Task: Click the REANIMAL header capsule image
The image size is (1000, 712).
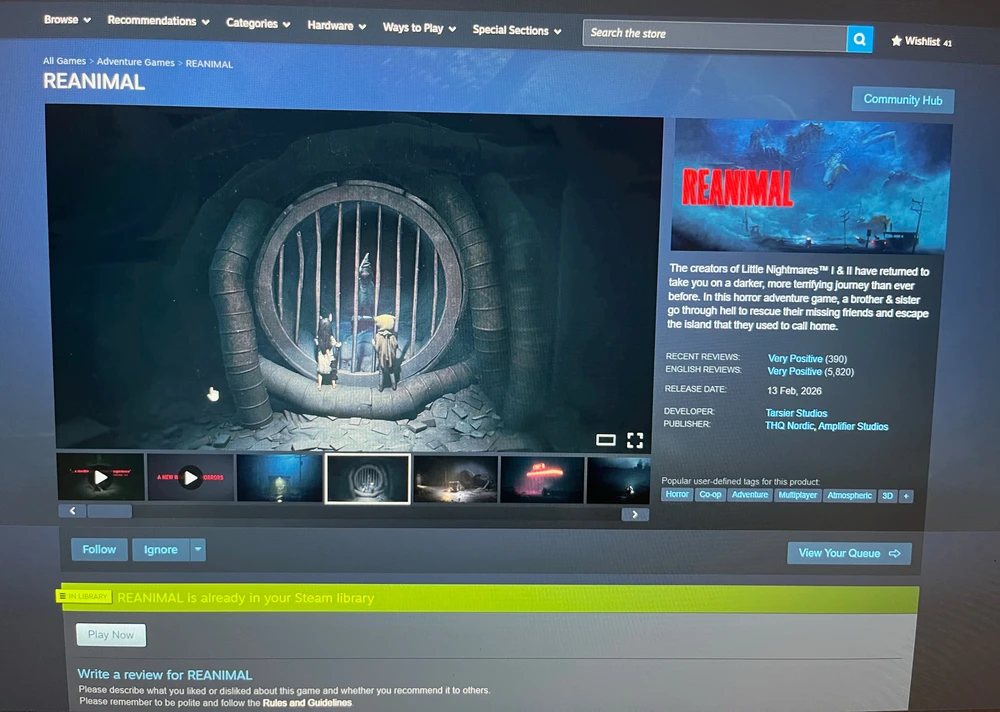Action: (x=810, y=186)
